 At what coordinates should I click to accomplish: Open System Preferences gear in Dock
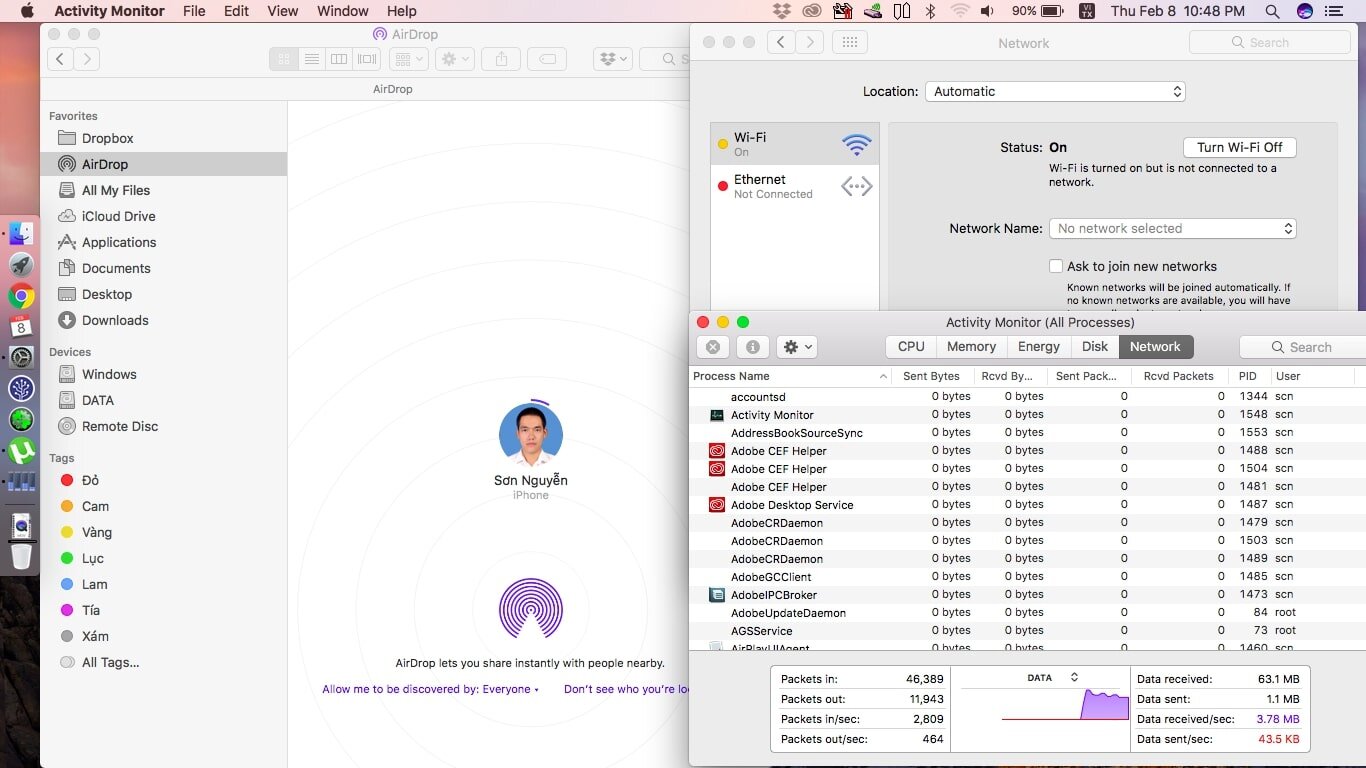click(x=21, y=358)
